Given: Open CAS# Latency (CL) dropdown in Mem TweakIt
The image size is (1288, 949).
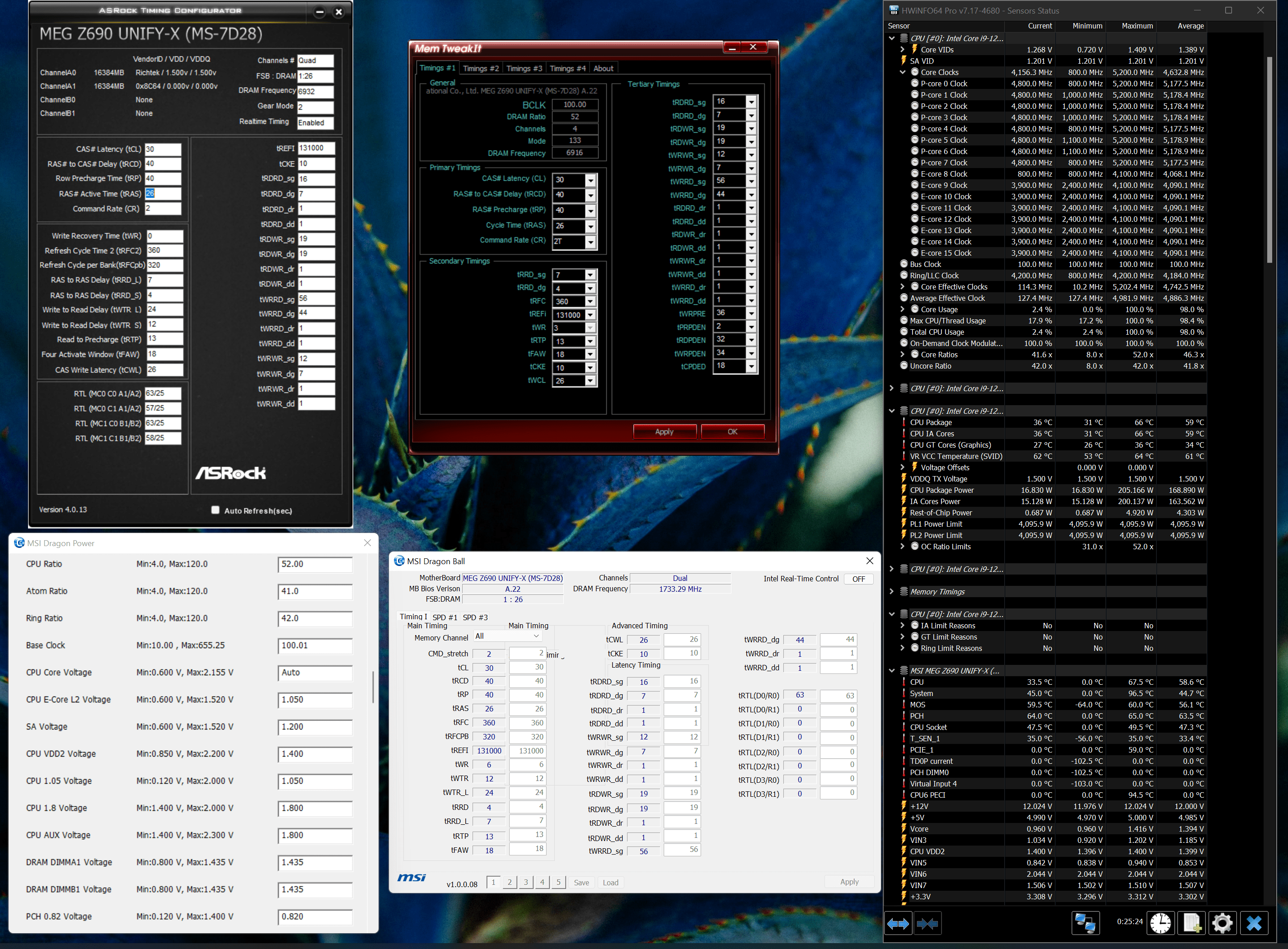Looking at the screenshot, I should pos(590,180).
